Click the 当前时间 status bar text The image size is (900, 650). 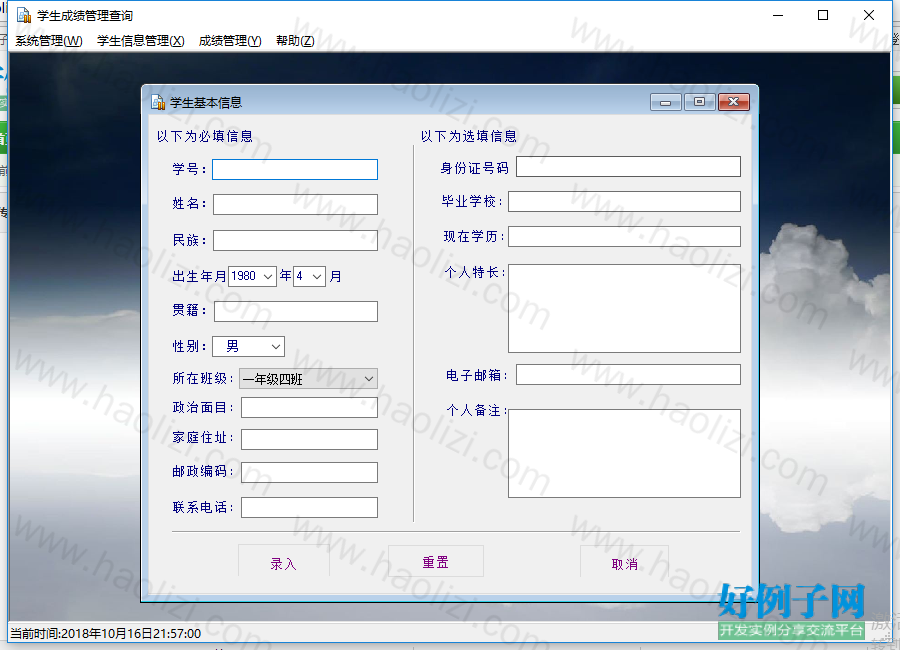click(106, 633)
